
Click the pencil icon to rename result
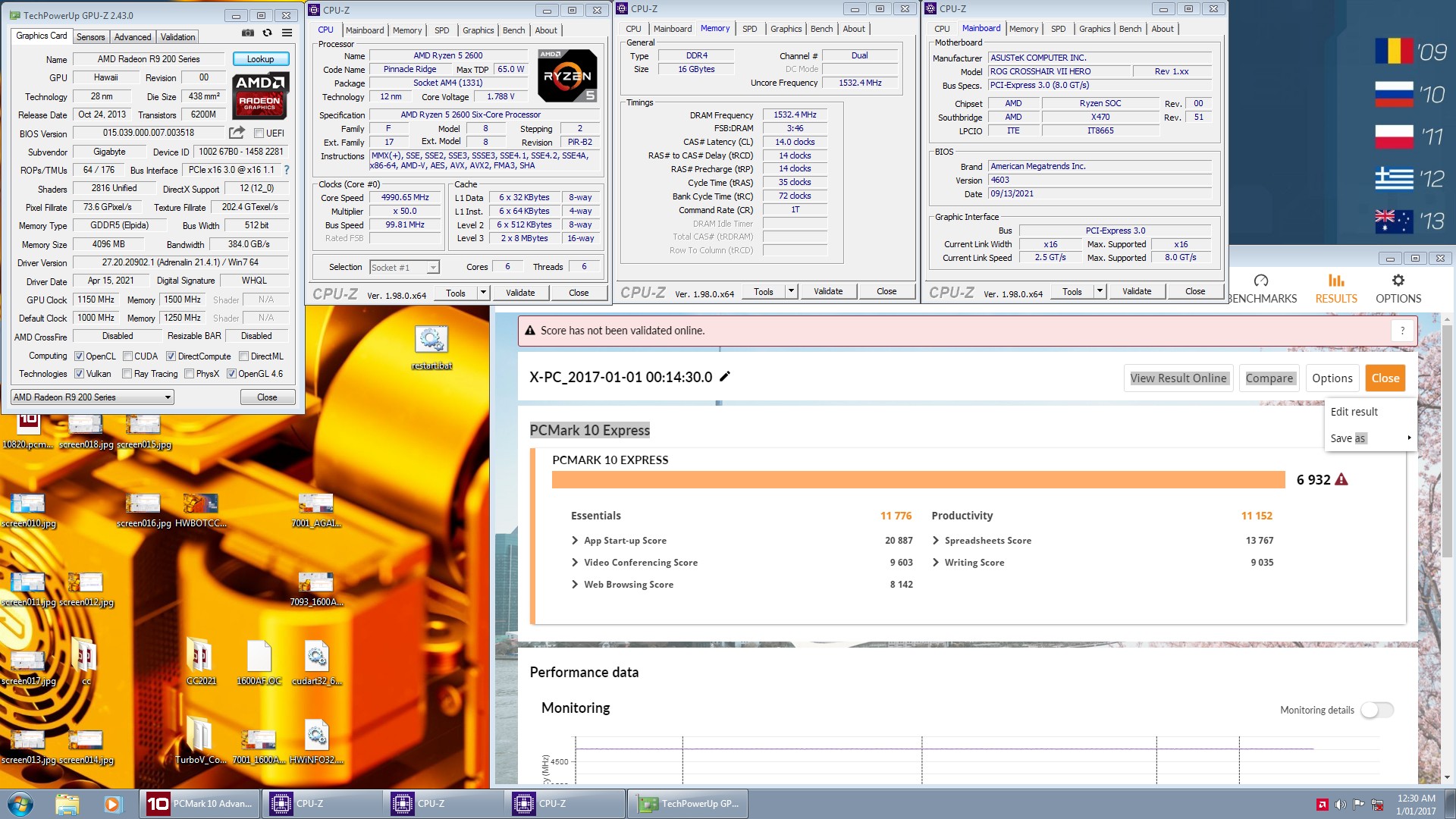[725, 377]
